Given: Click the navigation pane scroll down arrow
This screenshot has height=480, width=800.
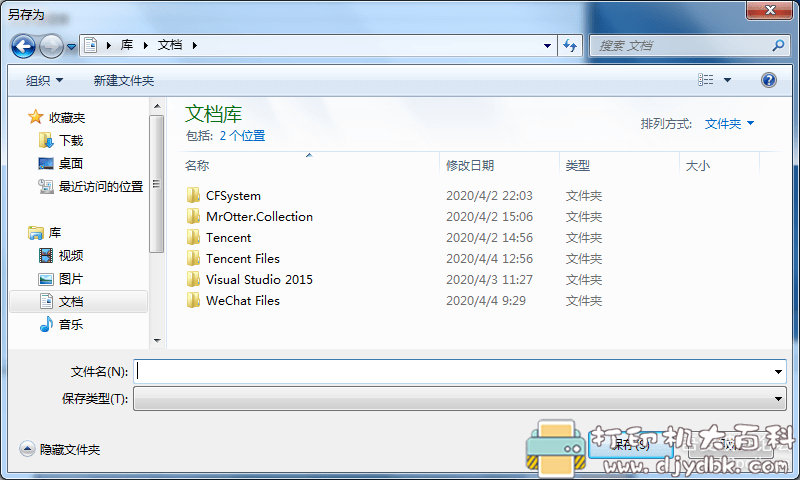Looking at the screenshot, I should (x=157, y=340).
